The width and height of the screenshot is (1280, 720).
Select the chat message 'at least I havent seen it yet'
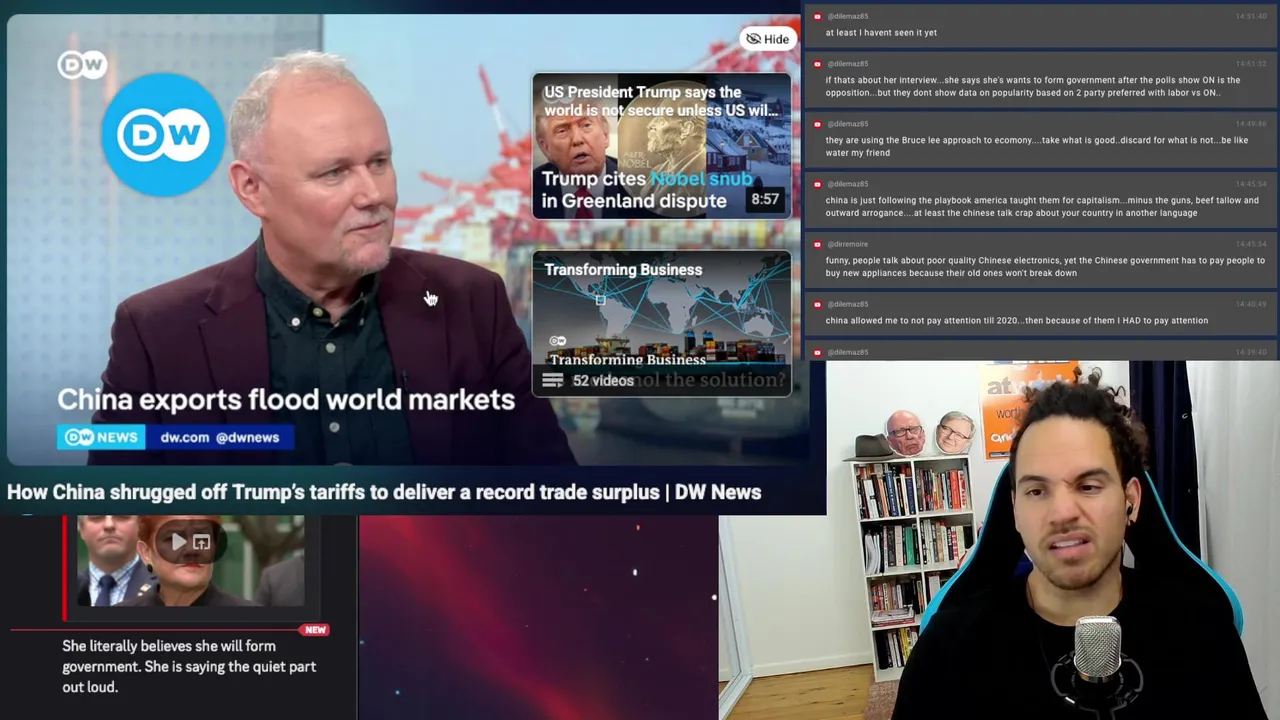(x=1040, y=25)
